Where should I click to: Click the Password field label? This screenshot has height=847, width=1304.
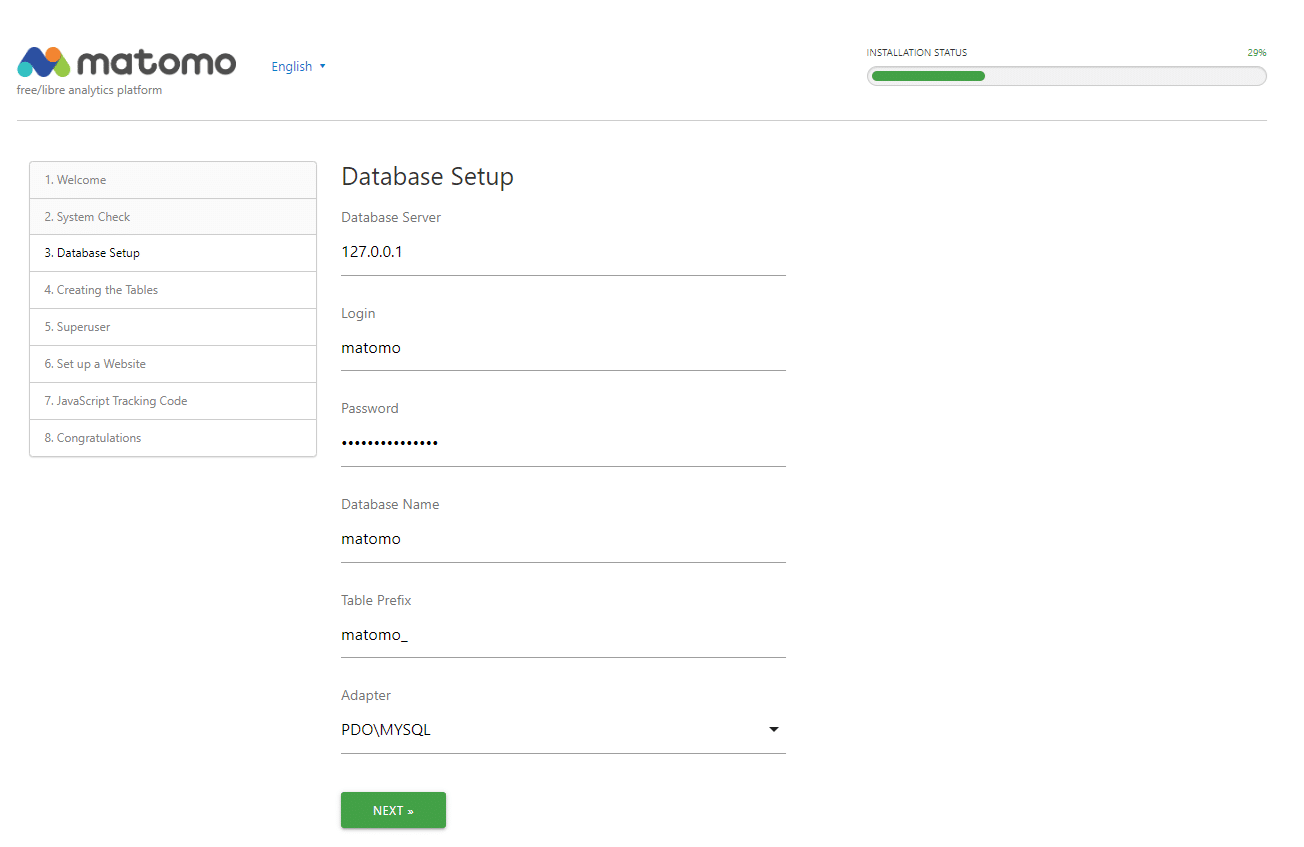click(370, 408)
